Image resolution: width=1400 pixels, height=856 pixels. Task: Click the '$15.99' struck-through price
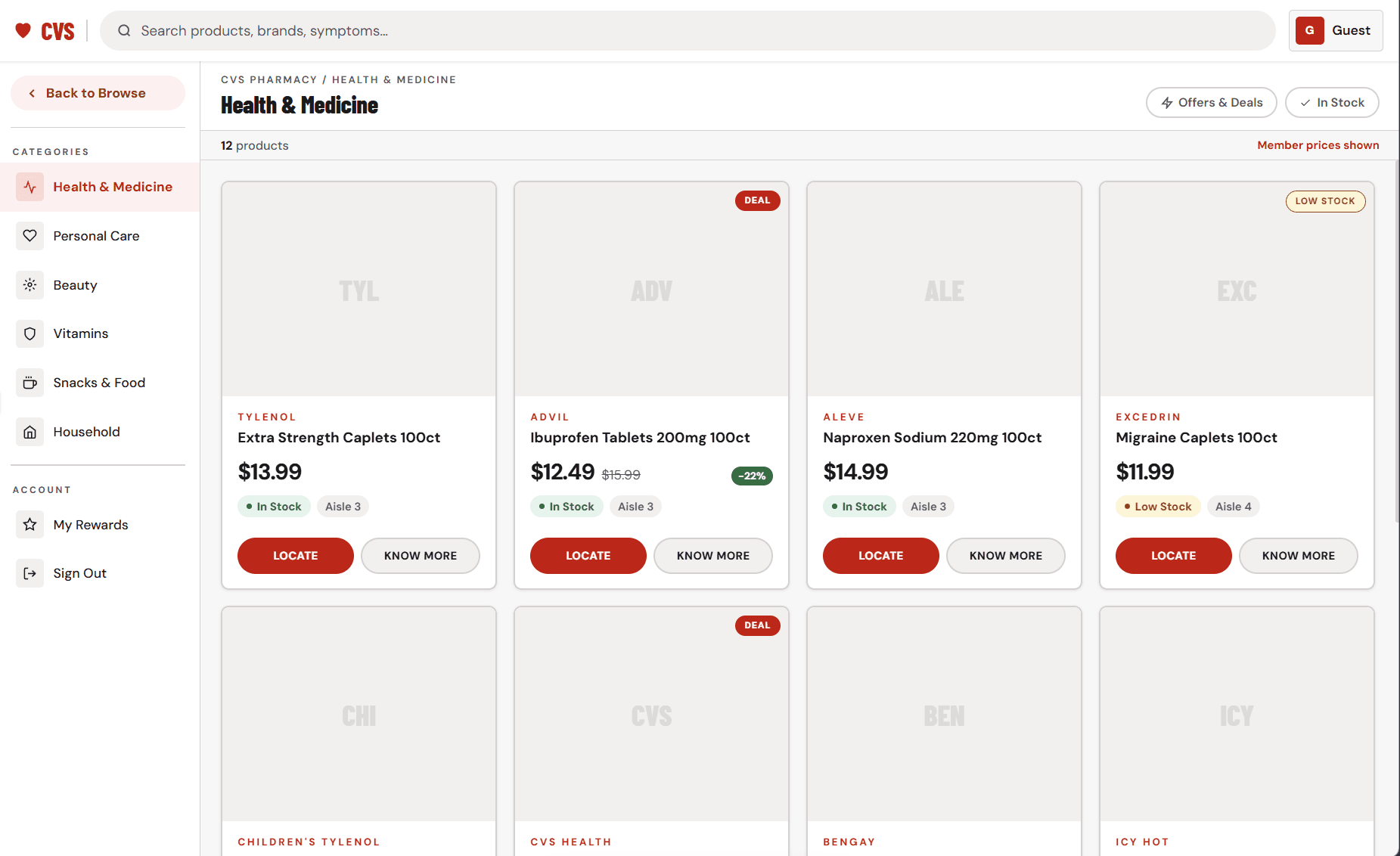621,475
